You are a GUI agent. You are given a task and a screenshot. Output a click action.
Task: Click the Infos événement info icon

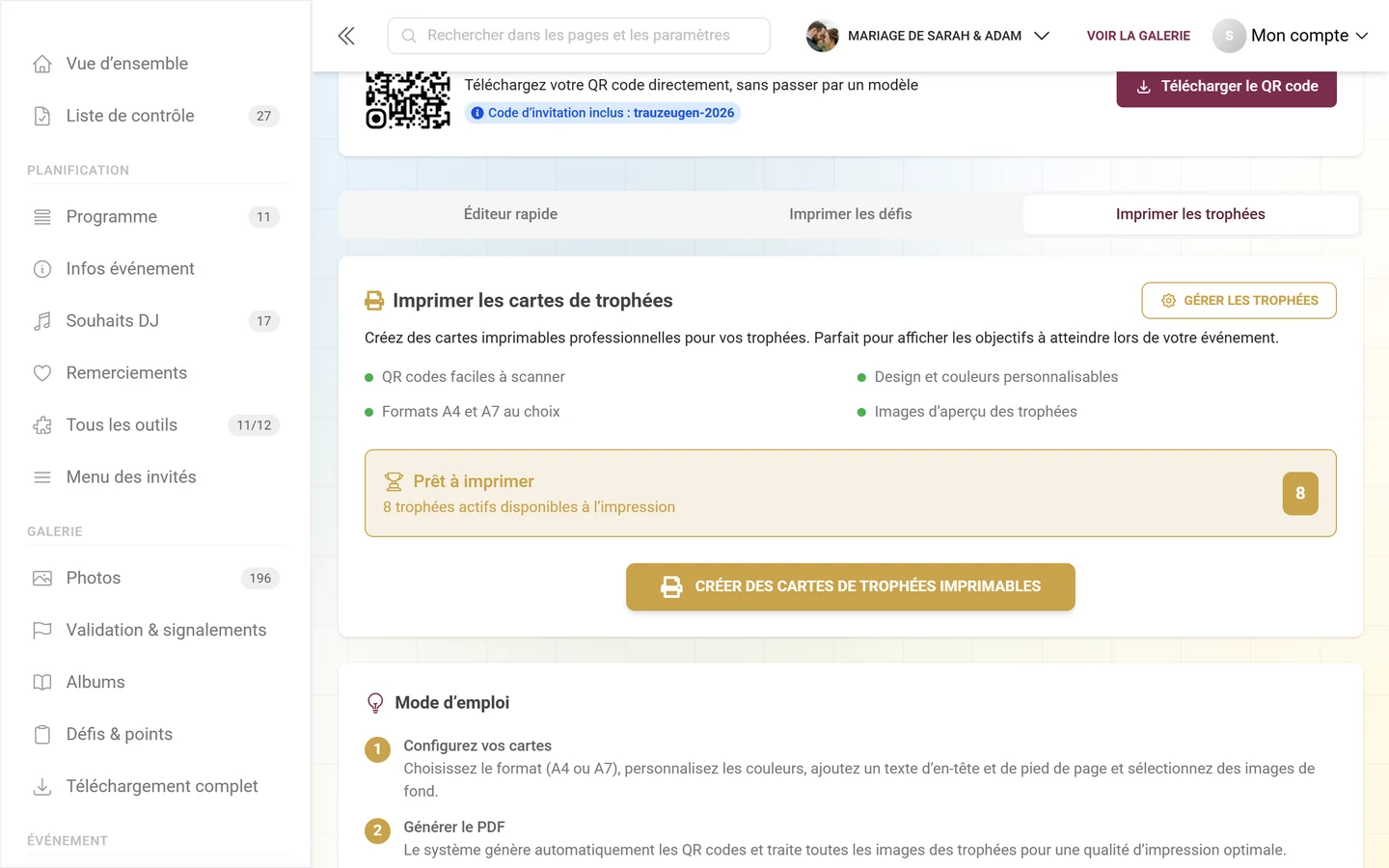click(42, 269)
